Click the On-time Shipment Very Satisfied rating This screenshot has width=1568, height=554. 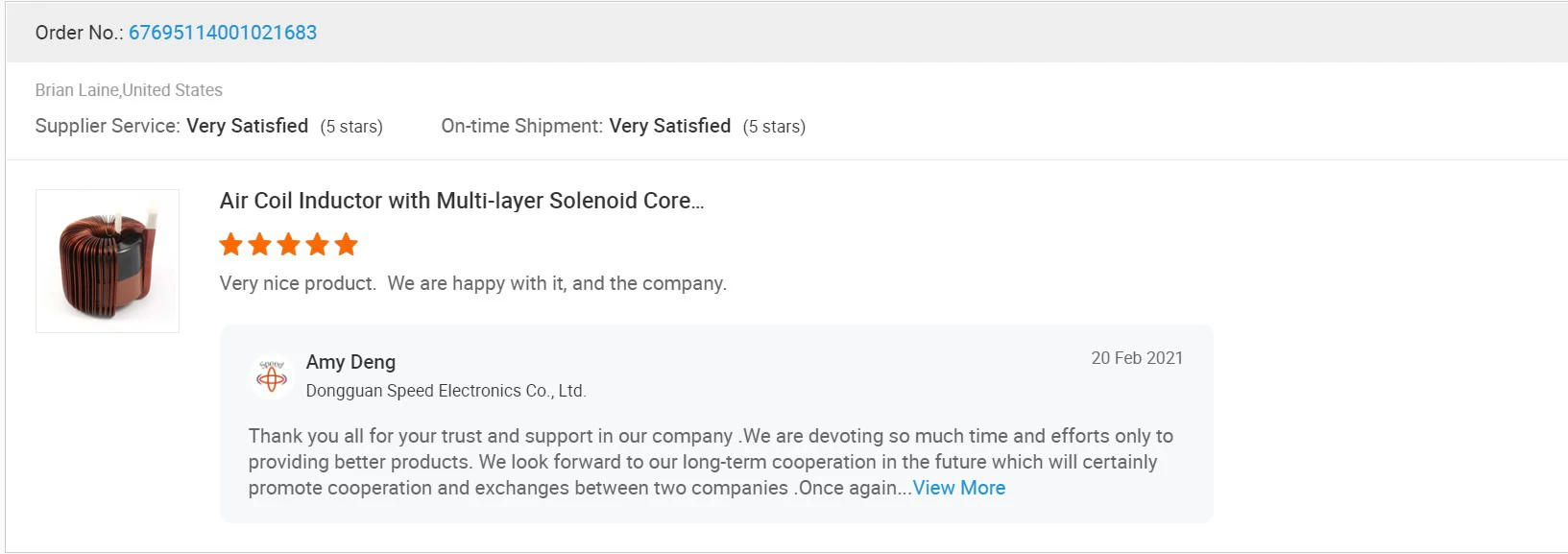[x=669, y=126]
